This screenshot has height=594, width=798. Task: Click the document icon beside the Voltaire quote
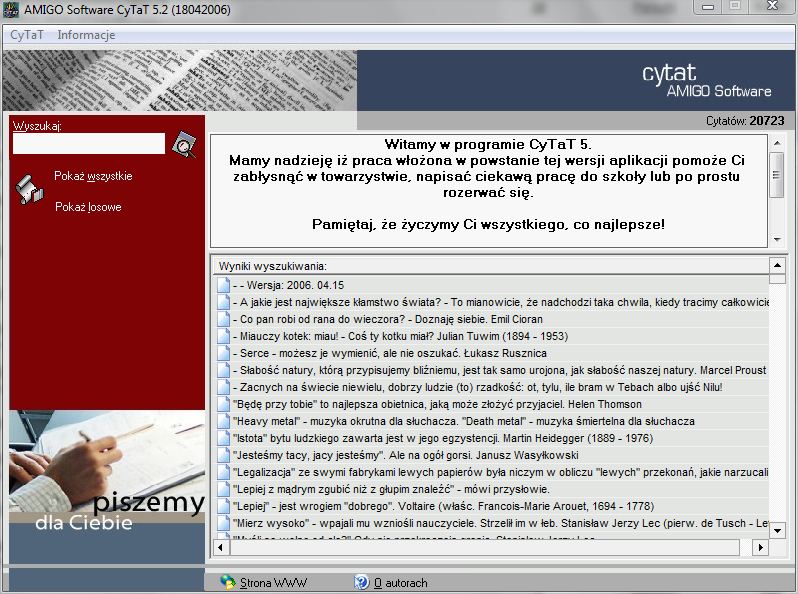point(223,506)
